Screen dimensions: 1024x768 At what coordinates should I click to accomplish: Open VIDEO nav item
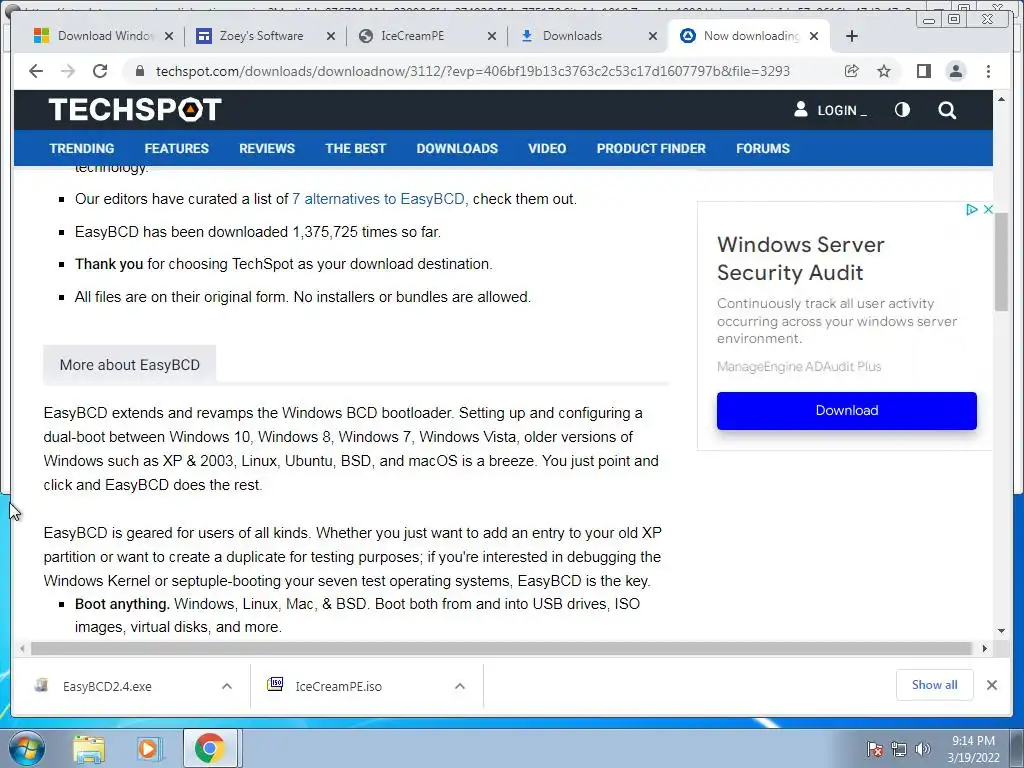click(547, 148)
